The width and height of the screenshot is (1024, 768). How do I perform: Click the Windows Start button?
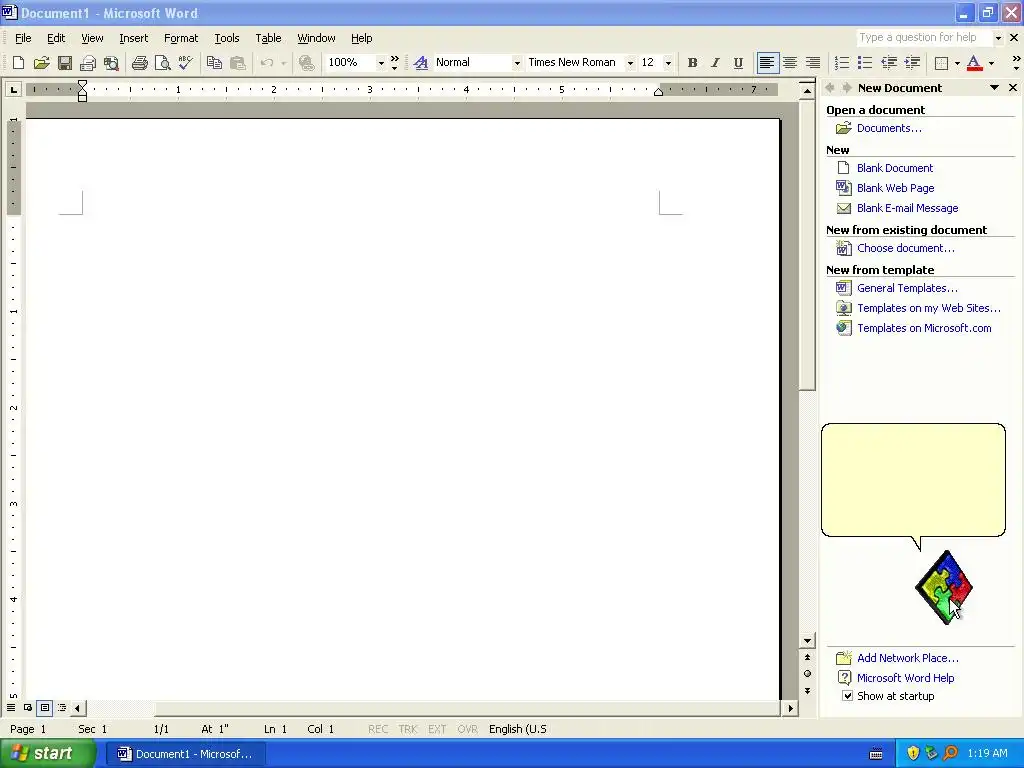[47, 754]
